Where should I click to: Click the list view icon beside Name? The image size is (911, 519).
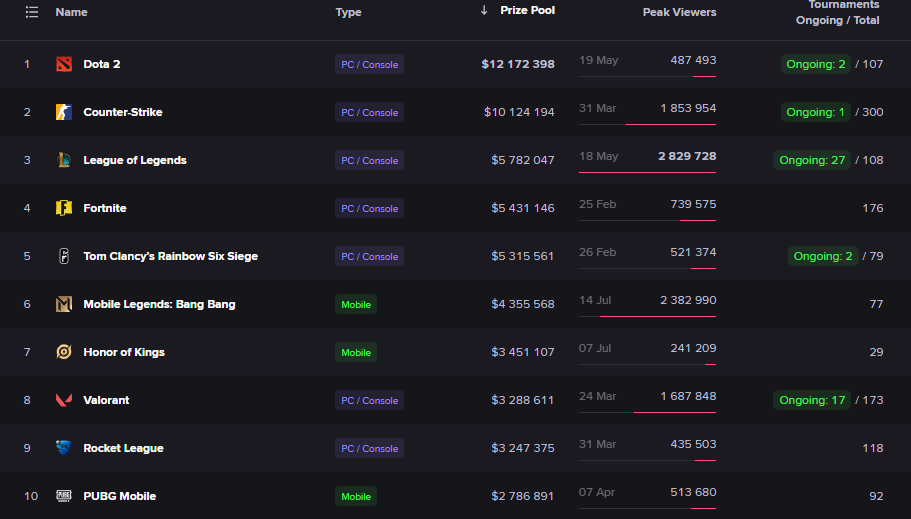[x=32, y=12]
